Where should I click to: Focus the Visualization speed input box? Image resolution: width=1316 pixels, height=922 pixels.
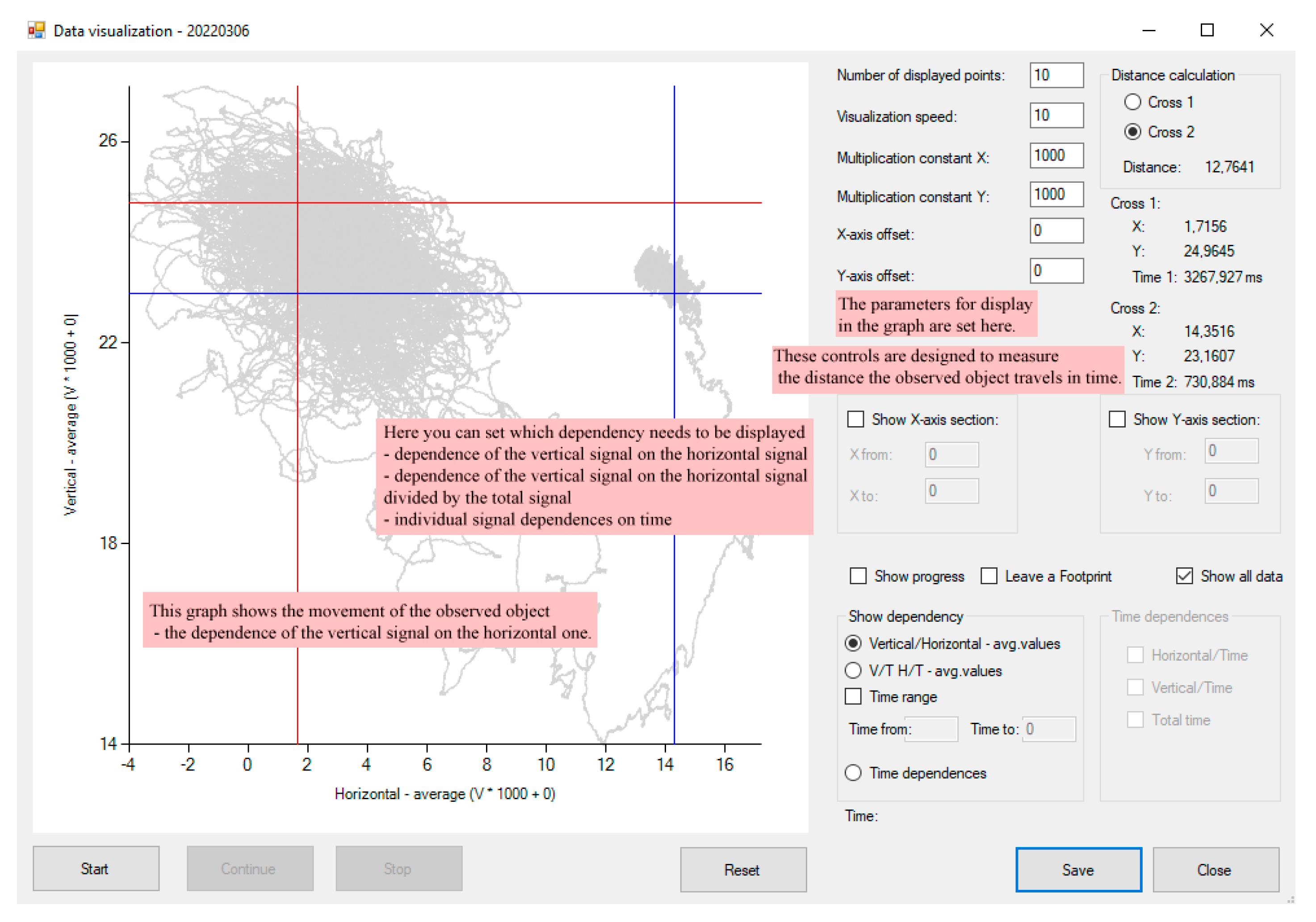(1056, 116)
